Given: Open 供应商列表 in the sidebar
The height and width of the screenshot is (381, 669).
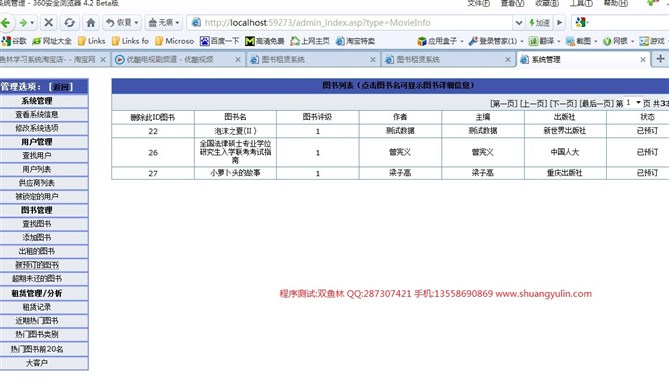Looking at the screenshot, I should coord(37,183).
